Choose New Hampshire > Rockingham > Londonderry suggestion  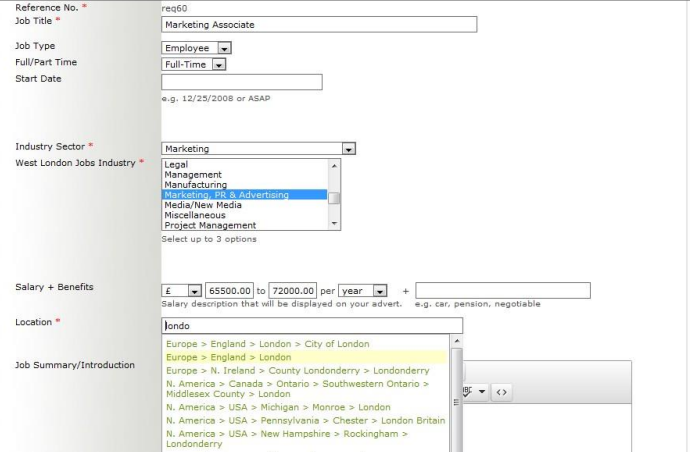point(305,438)
